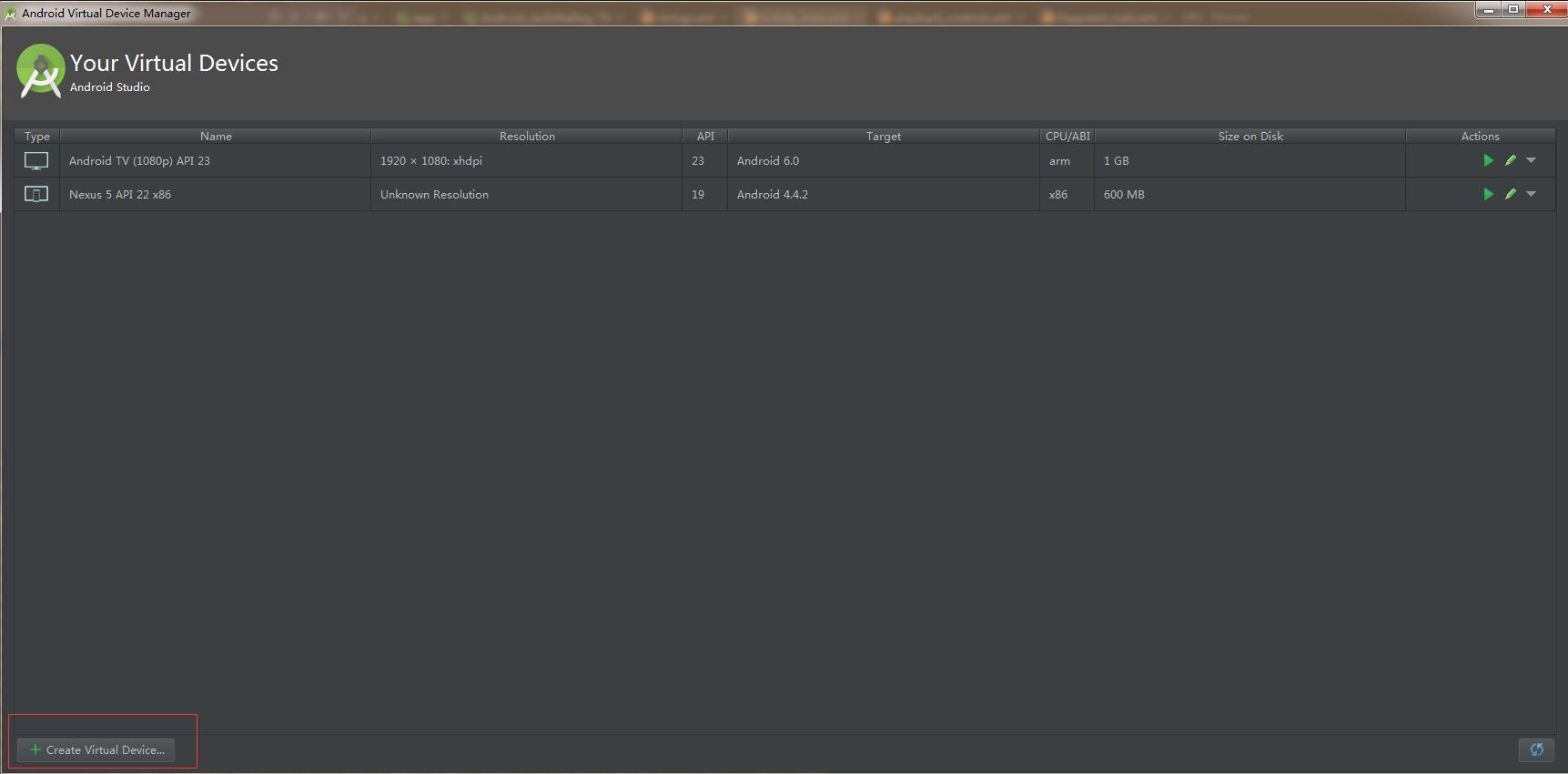This screenshot has width=1568, height=774.
Task: Click the 'Unknown Resolution' cell
Action: pyautogui.click(x=527, y=194)
